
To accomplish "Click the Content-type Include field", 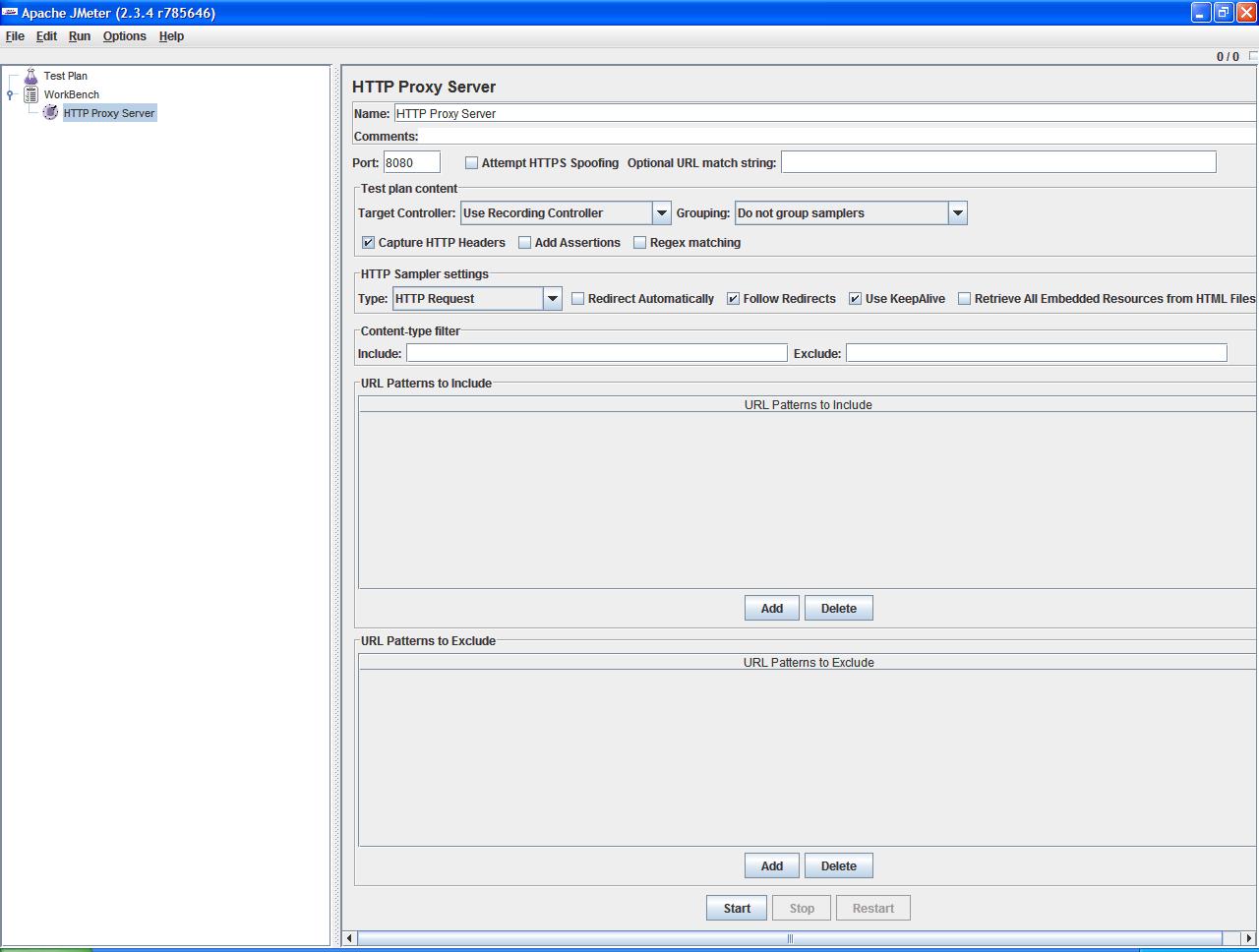I will tap(597, 353).
